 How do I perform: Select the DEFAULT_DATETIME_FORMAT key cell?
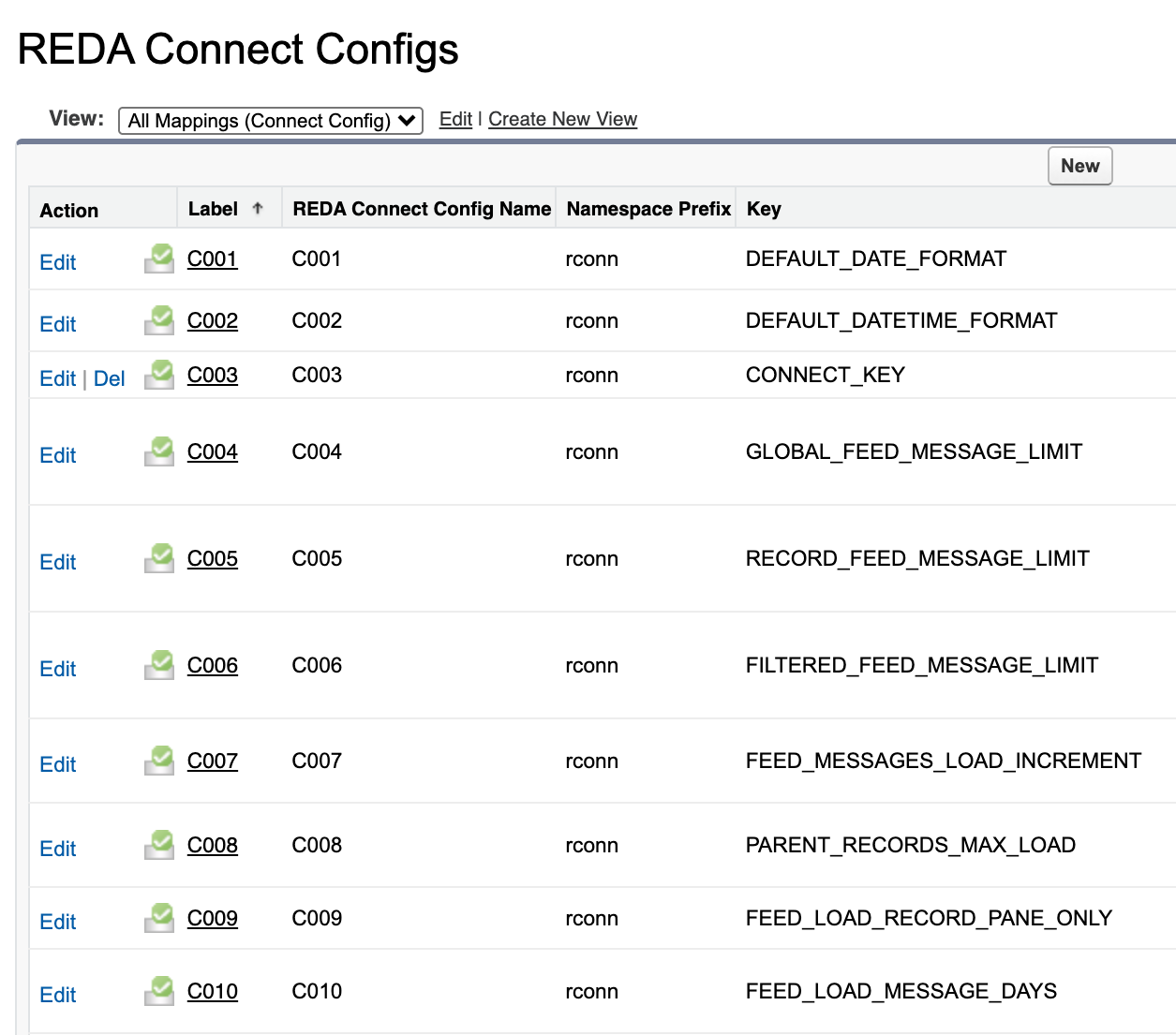click(901, 320)
